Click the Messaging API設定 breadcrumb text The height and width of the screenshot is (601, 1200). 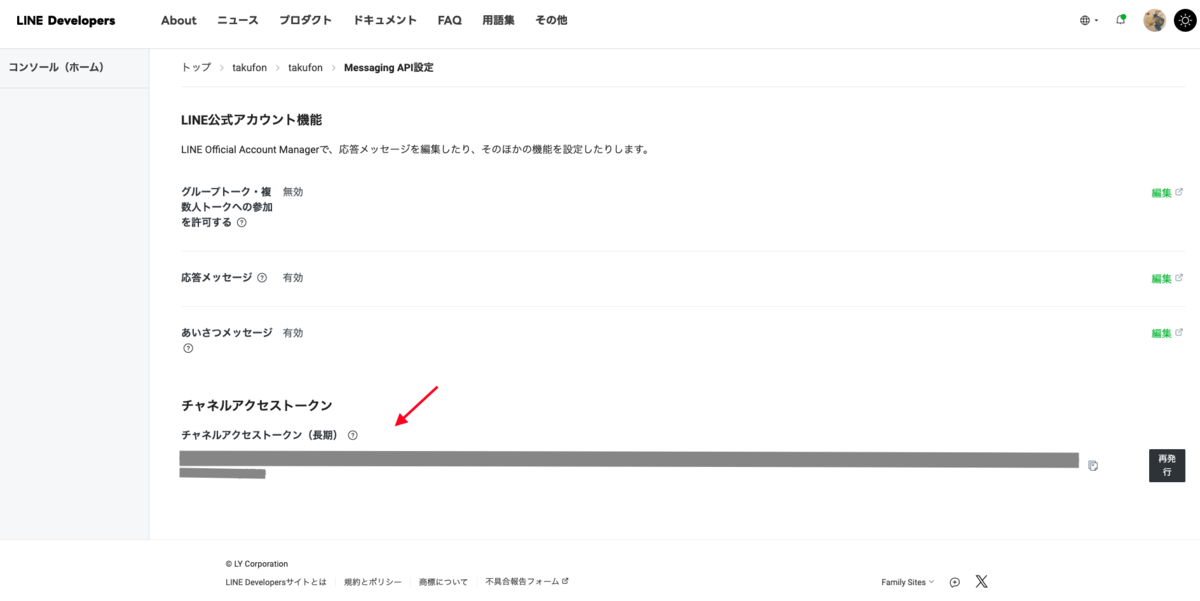(389, 67)
